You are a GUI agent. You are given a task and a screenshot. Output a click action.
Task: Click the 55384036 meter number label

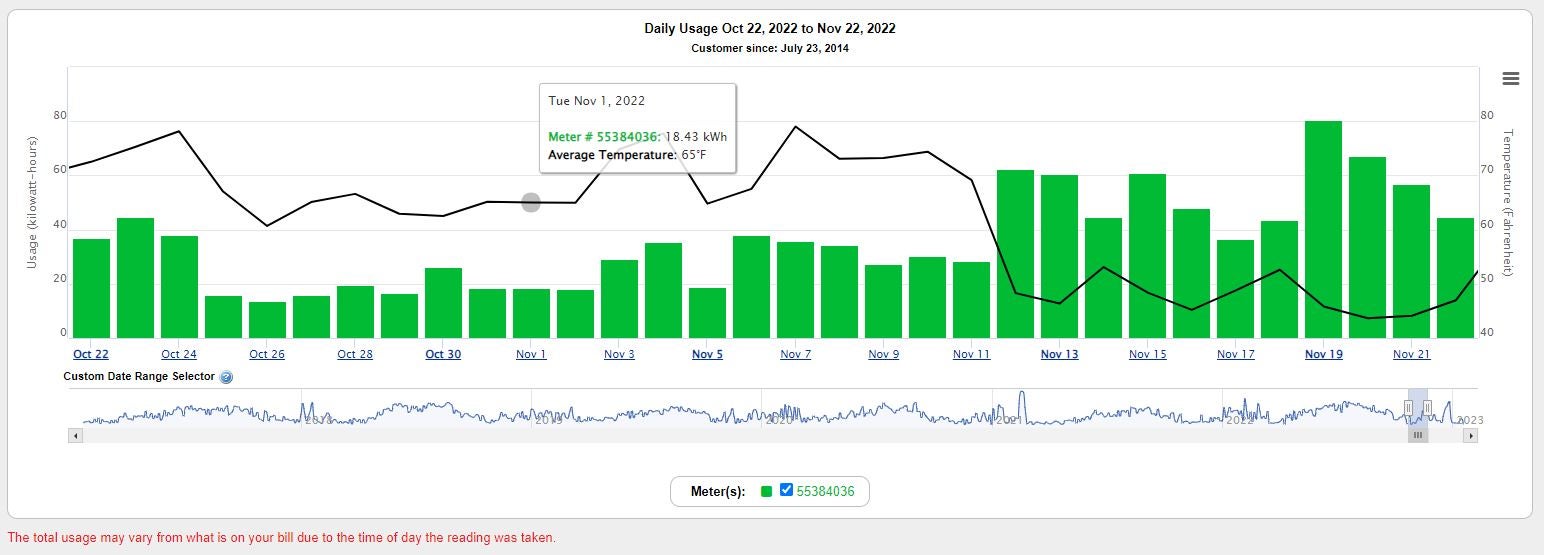[825, 491]
